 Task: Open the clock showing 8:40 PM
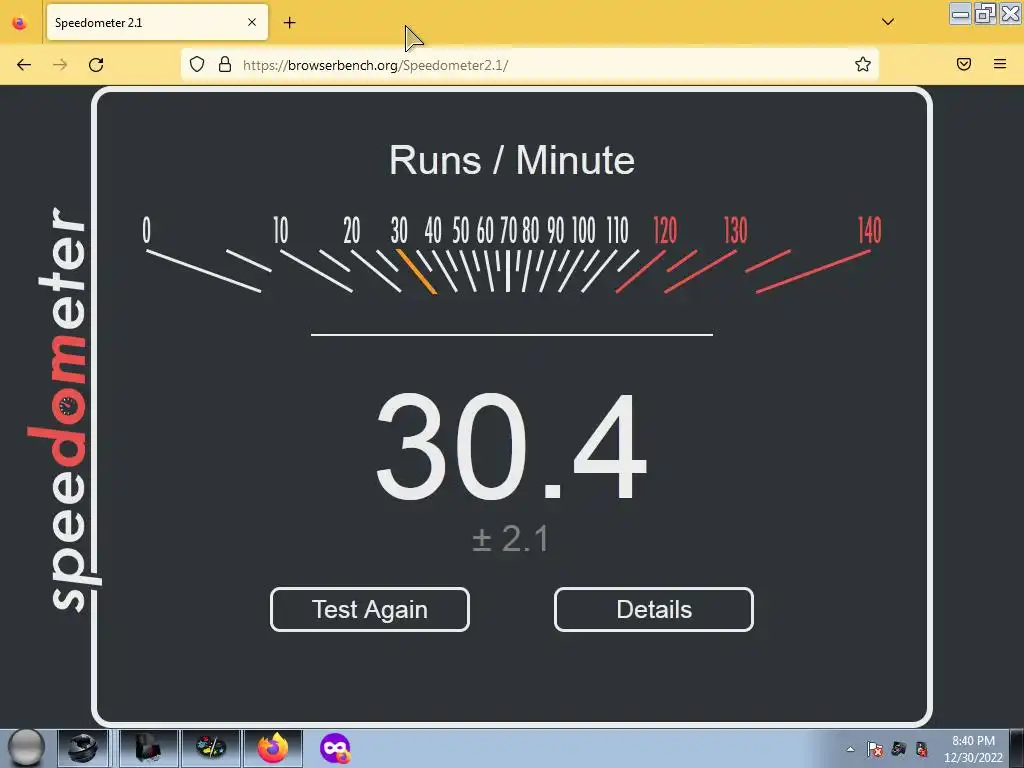pyautogui.click(x=973, y=749)
